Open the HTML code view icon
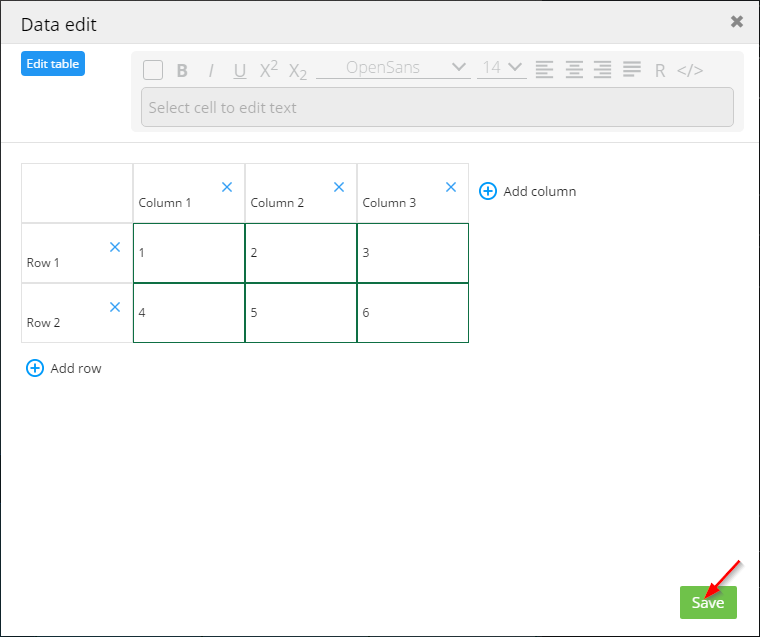 [690, 70]
